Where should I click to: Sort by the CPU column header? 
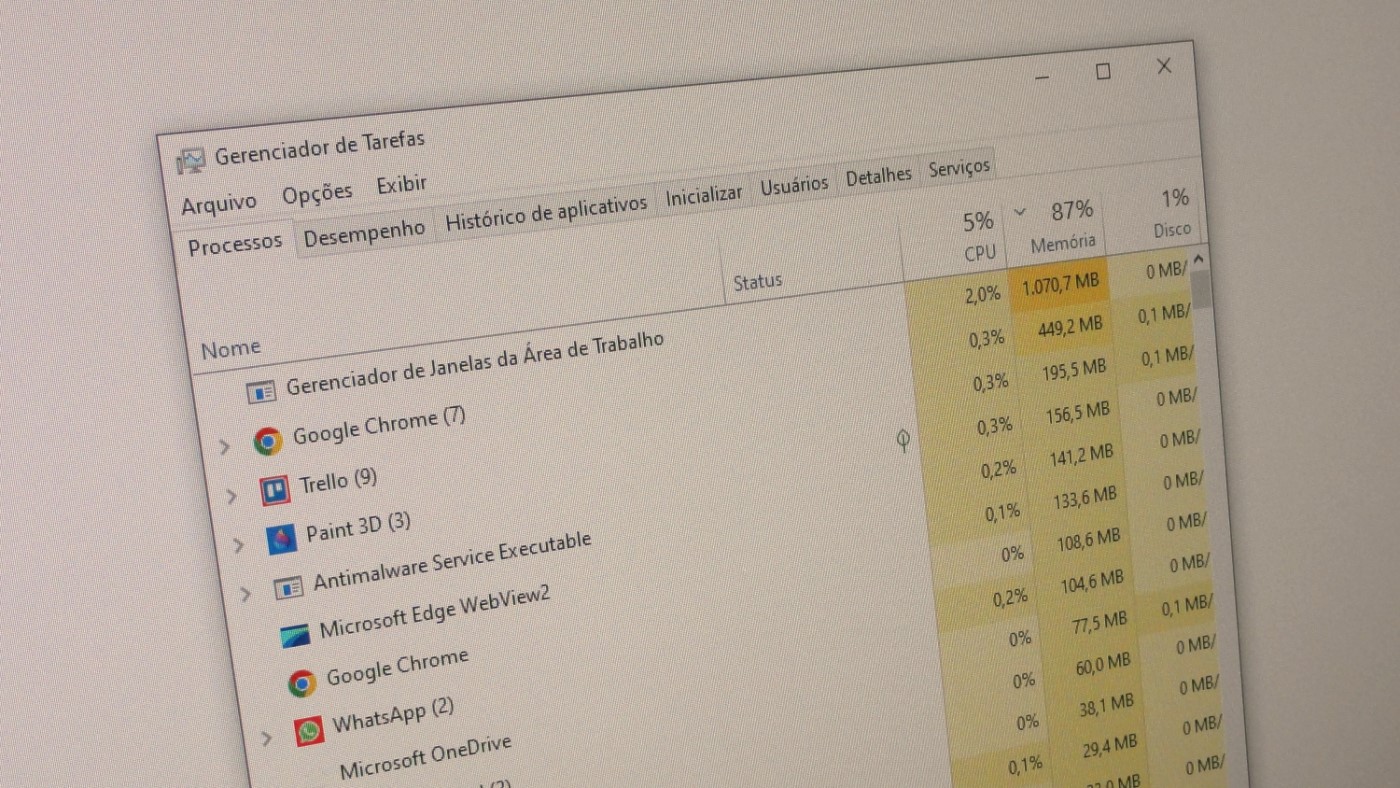pos(980,254)
